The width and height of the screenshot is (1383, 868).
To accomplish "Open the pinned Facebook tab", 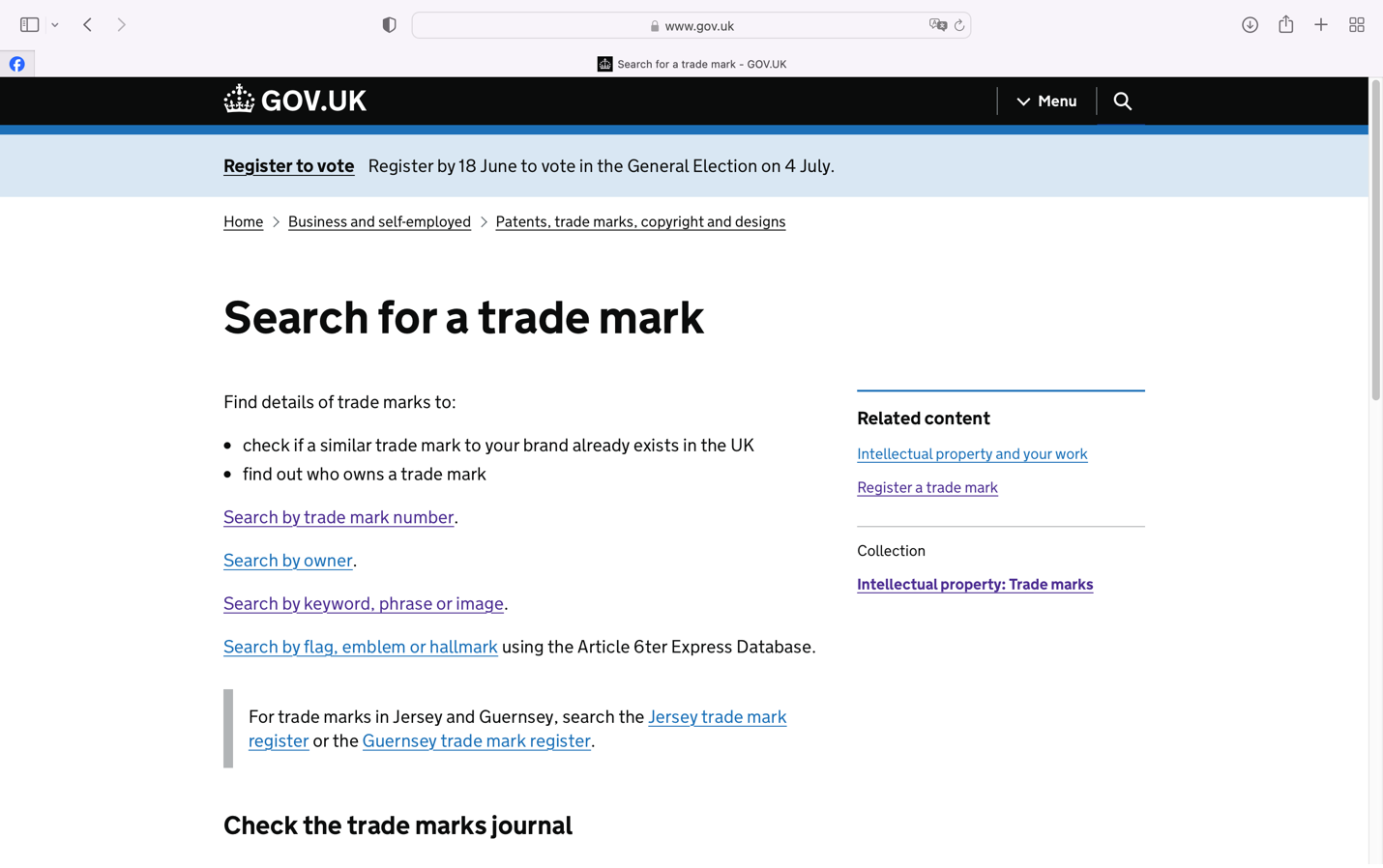I will (x=17, y=64).
